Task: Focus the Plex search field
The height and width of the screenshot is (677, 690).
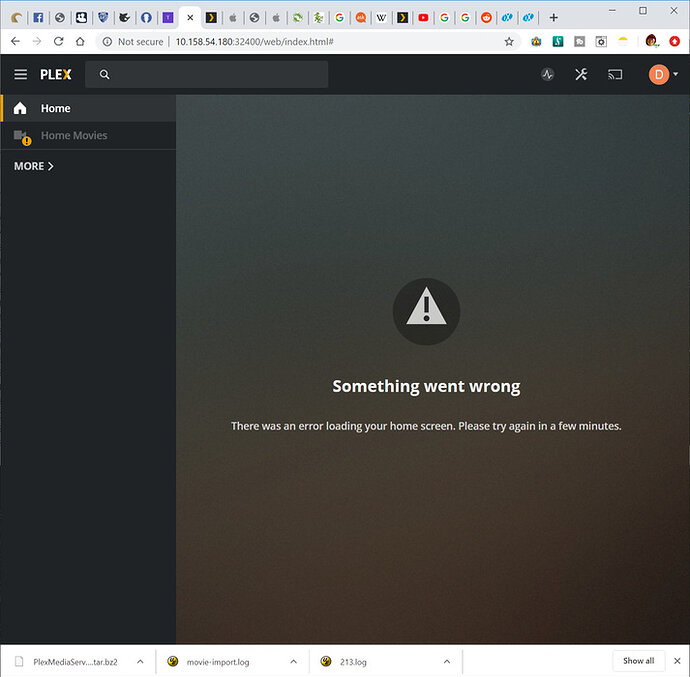Action: pyautogui.click(x=206, y=74)
